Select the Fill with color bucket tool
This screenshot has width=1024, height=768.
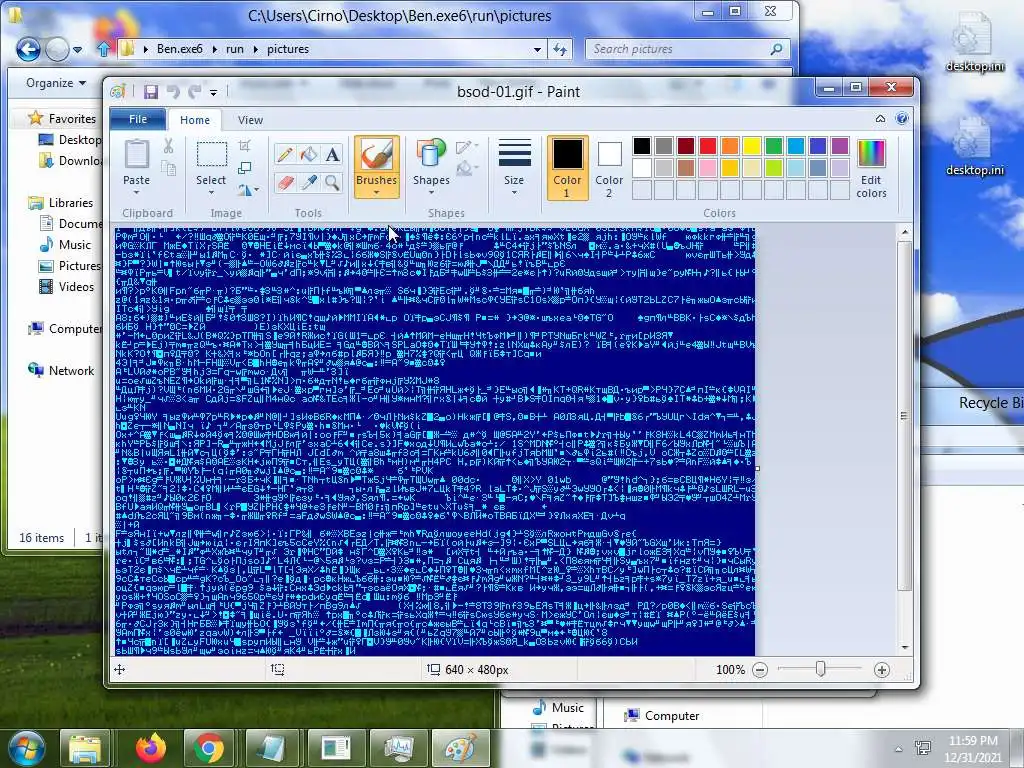(x=308, y=155)
